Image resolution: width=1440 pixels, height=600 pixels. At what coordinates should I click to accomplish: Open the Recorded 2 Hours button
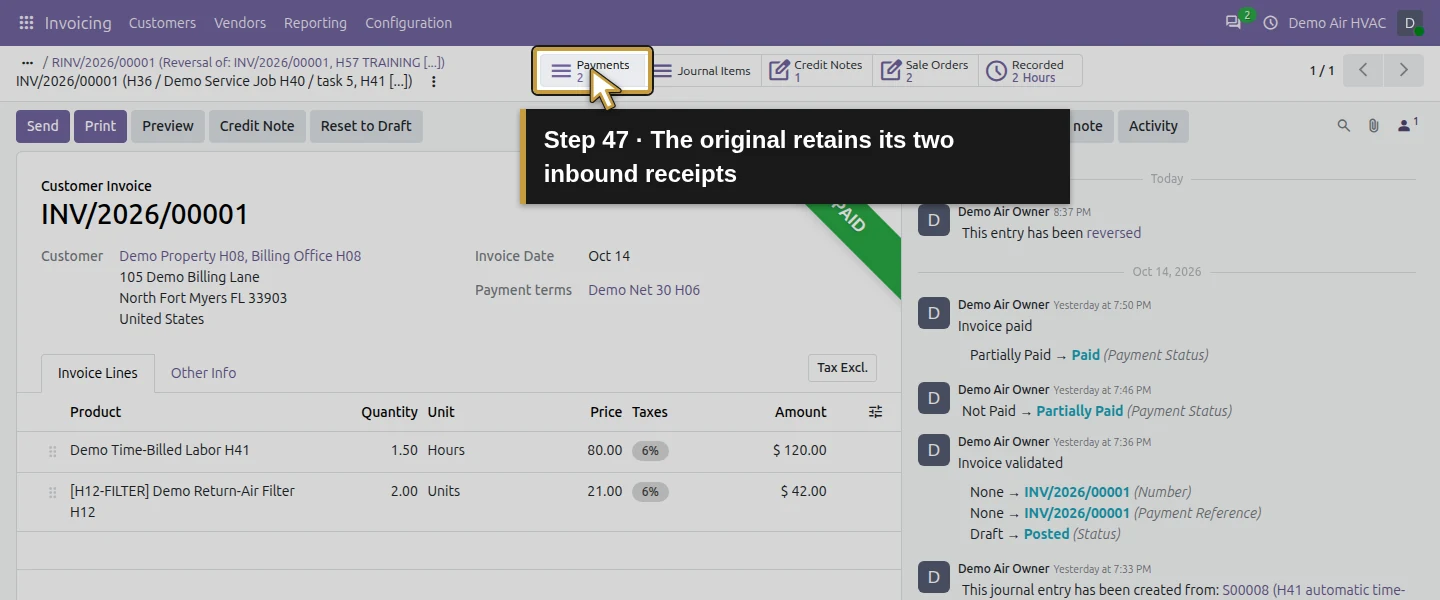click(1030, 71)
